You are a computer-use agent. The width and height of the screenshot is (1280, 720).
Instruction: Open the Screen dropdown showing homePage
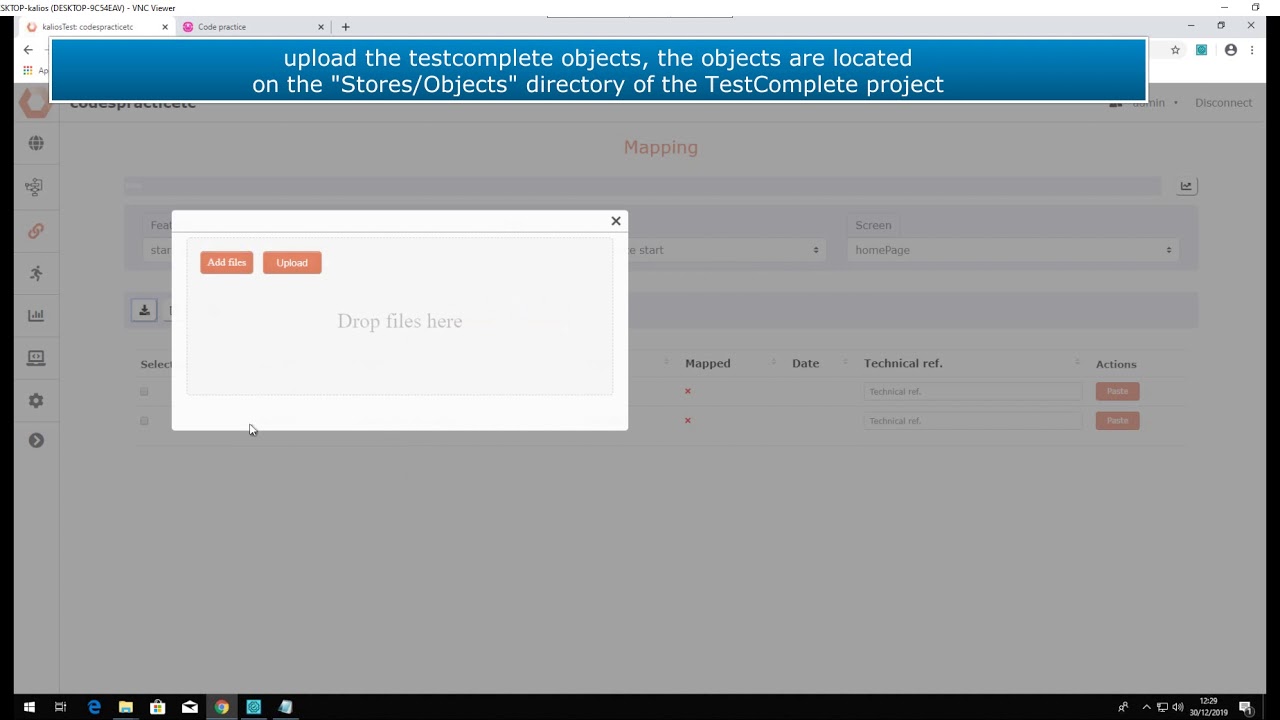coord(1013,250)
